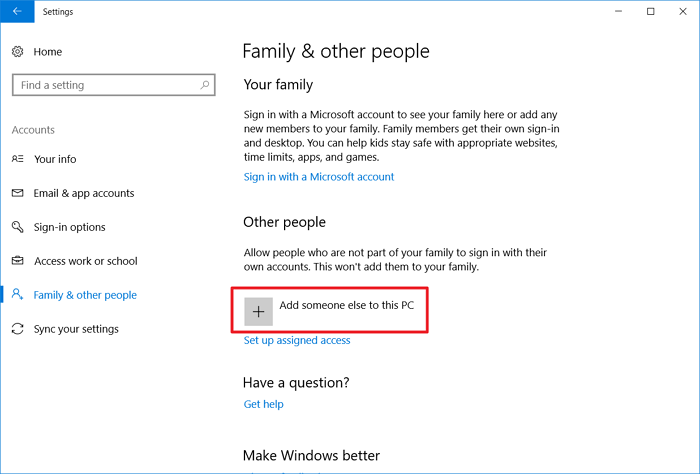Screen dimensions: 700x474
Task: Click the Get help link
Action: [x=264, y=404]
